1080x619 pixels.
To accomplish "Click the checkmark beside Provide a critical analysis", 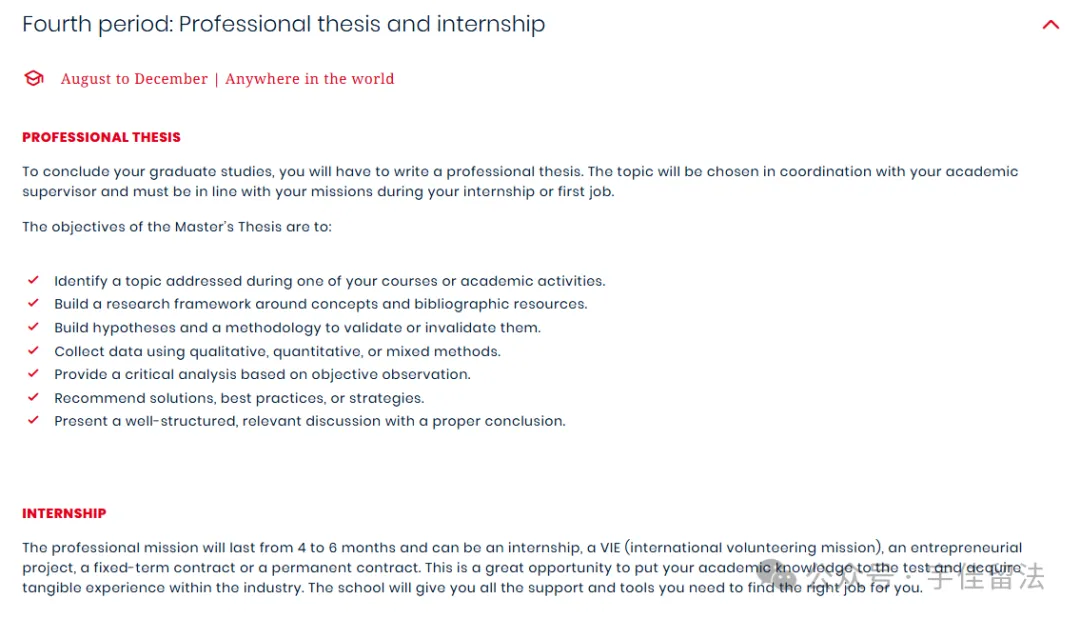I will pos(33,373).
